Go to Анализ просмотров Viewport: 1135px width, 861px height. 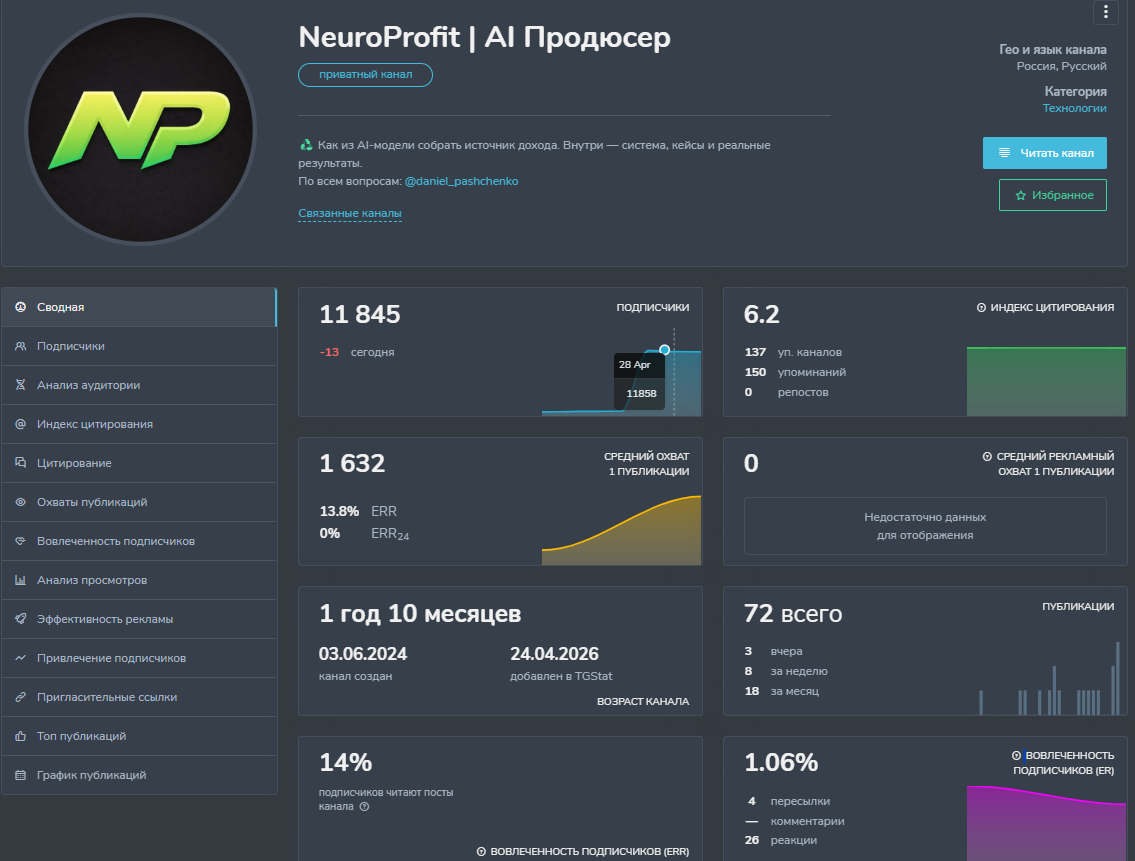pos(139,580)
